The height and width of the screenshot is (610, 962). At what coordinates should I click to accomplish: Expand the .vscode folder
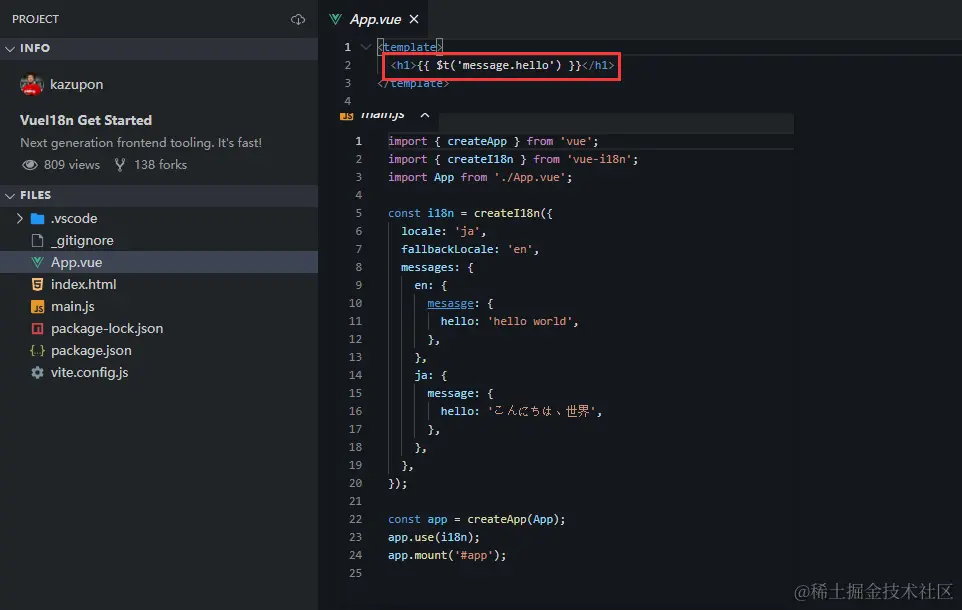click(19, 218)
